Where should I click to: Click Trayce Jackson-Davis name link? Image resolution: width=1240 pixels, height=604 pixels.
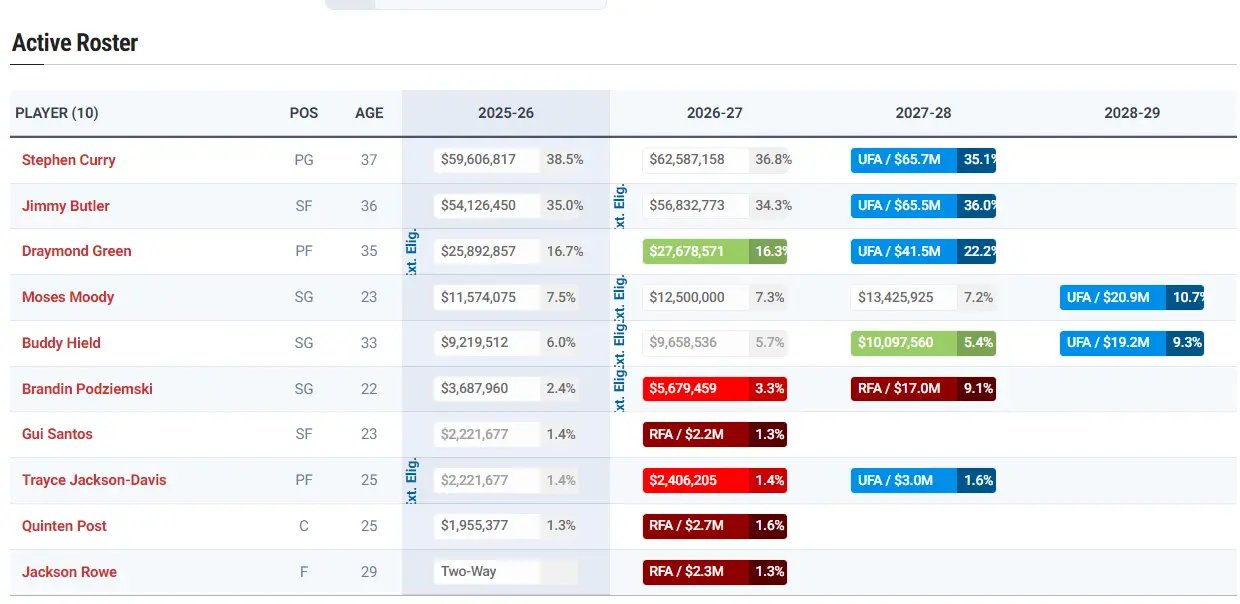[x=94, y=480]
